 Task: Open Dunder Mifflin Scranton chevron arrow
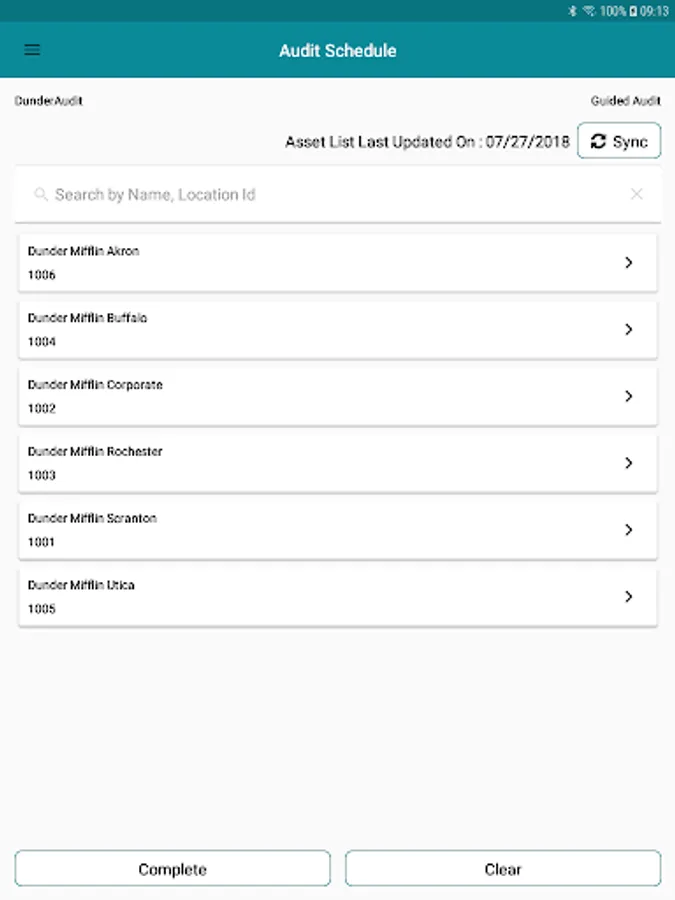point(628,530)
